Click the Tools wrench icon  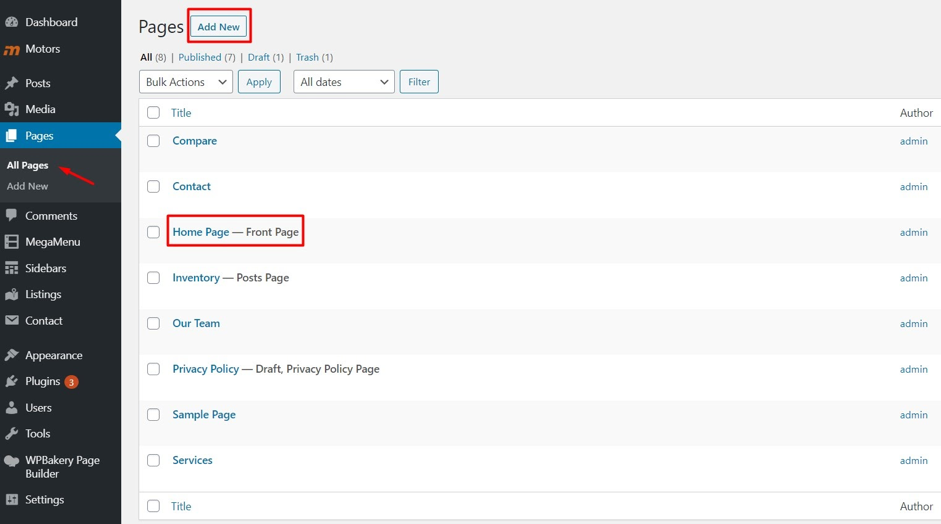[x=12, y=434]
